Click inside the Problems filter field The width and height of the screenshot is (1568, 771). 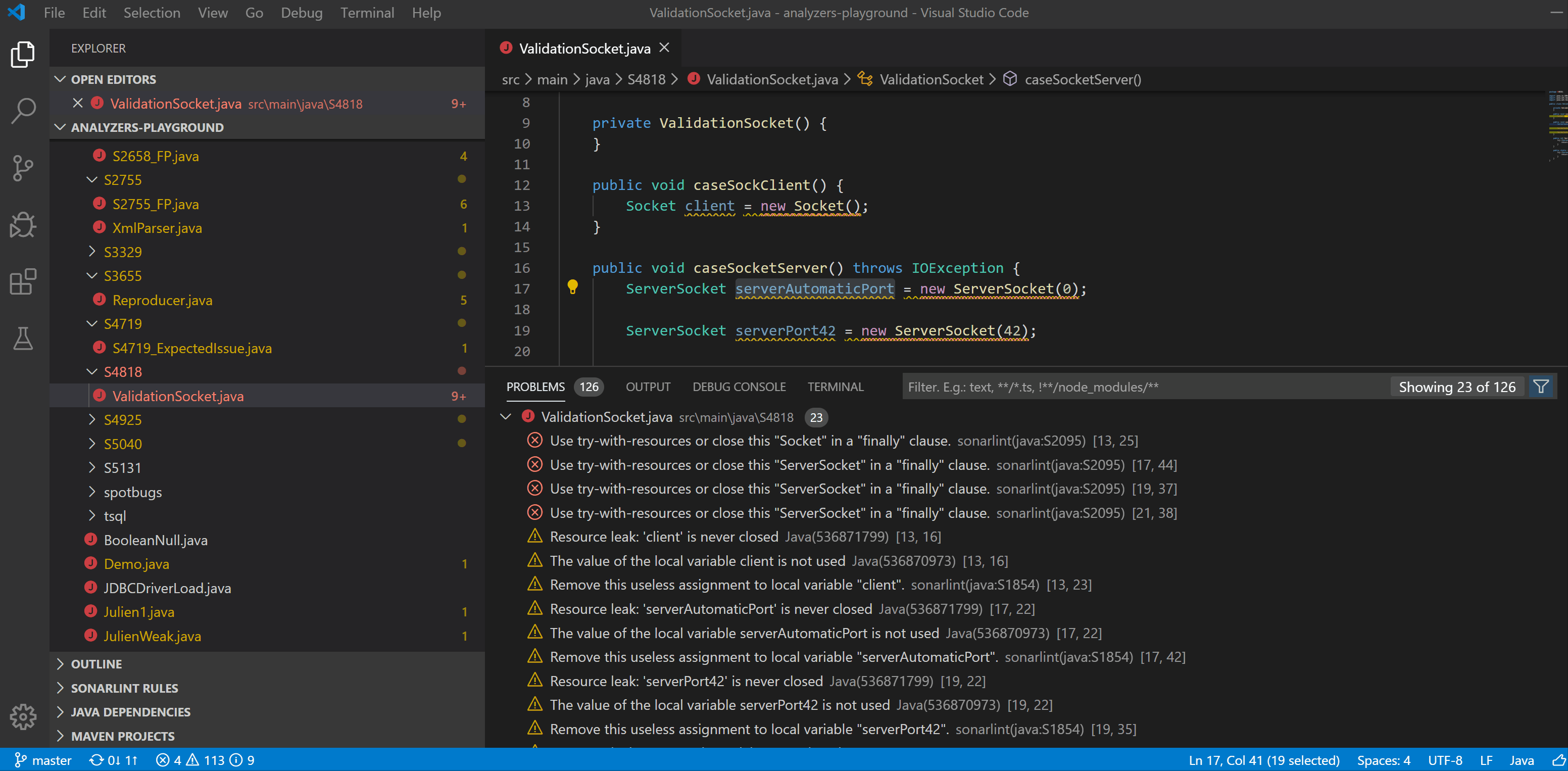coord(1156,386)
